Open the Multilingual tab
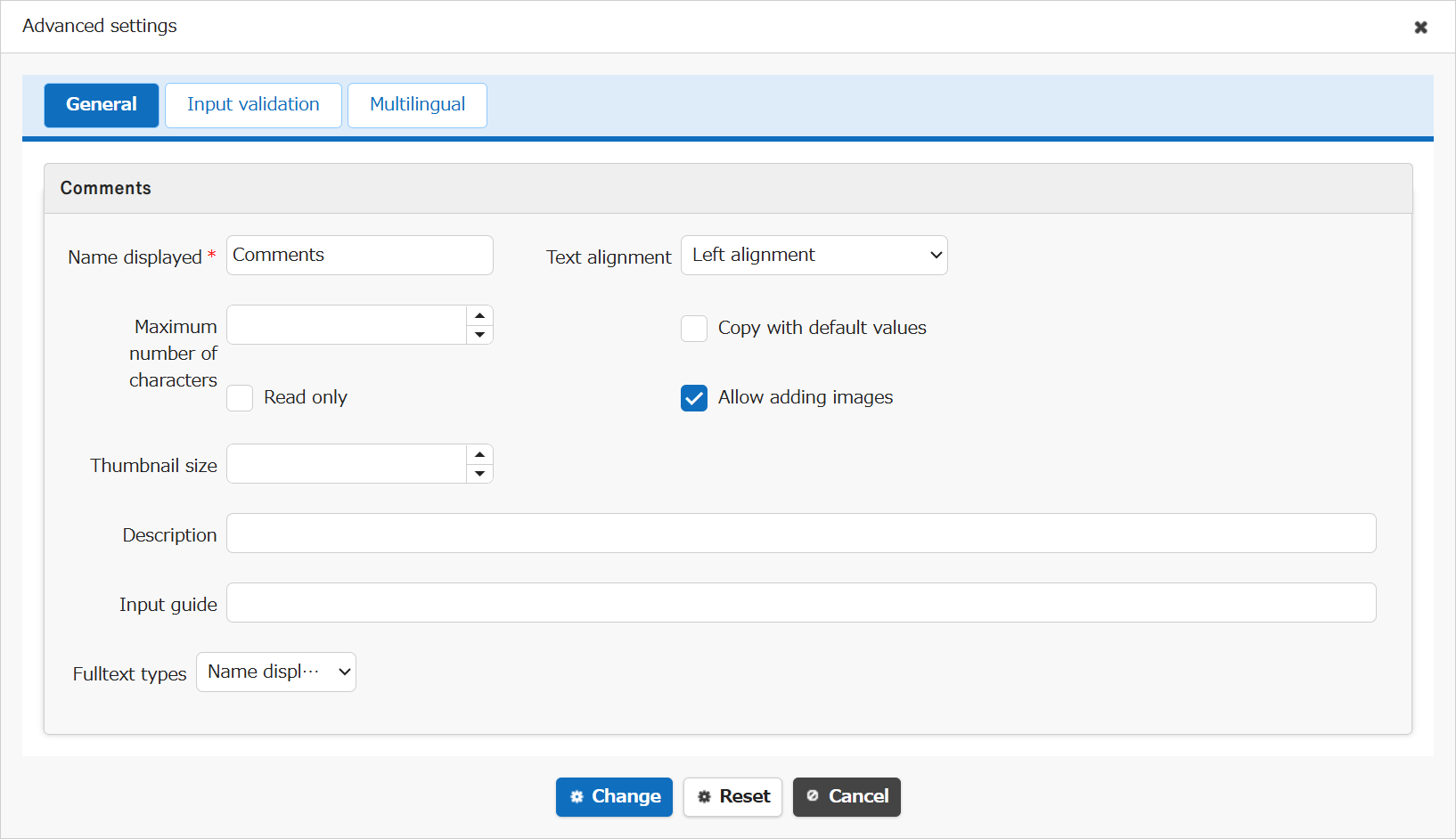The width and height of the screenshot is (1456, 839). click(x=417, y=105)
